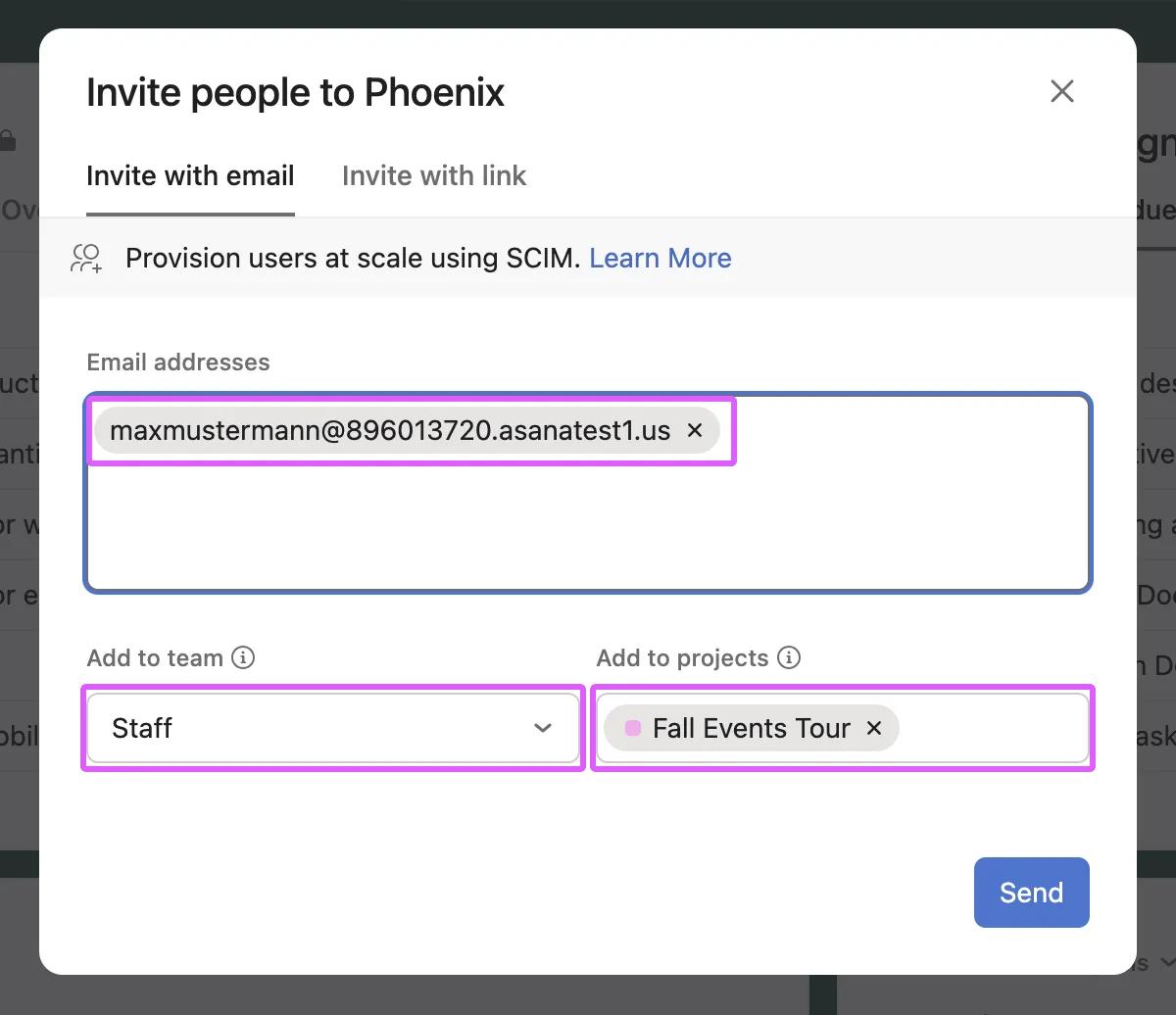Remove the Fall Events Tour project
This screenshot has width=1176, height=1015.
[874, 728]
